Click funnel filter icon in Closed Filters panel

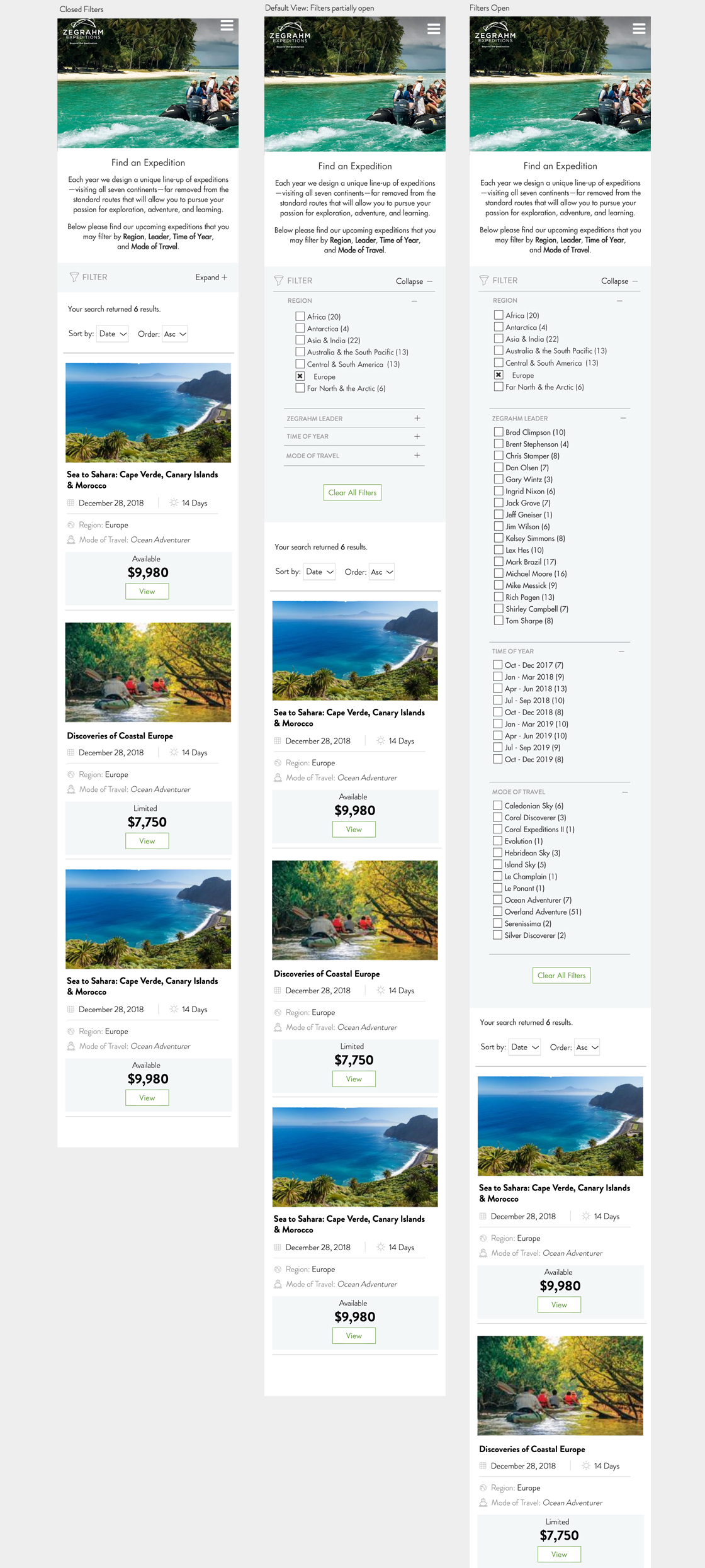[x=74, y=277]
